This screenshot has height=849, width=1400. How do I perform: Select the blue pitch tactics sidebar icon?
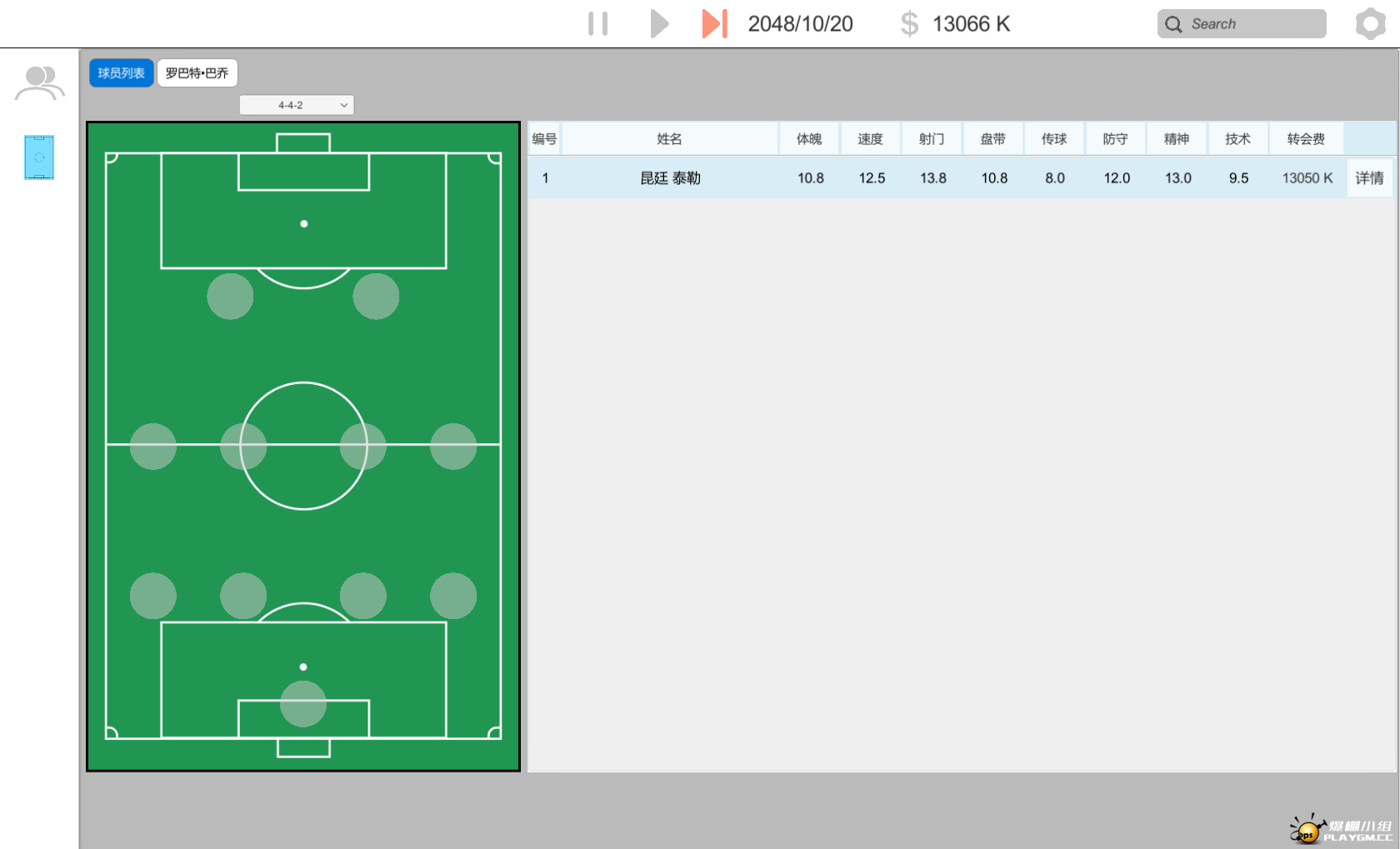coord(39,157)
